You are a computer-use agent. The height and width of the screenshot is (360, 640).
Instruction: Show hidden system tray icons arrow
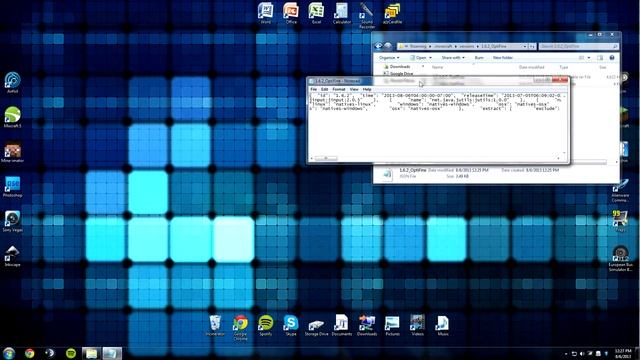pyautogui.click(x=566, y=354)
